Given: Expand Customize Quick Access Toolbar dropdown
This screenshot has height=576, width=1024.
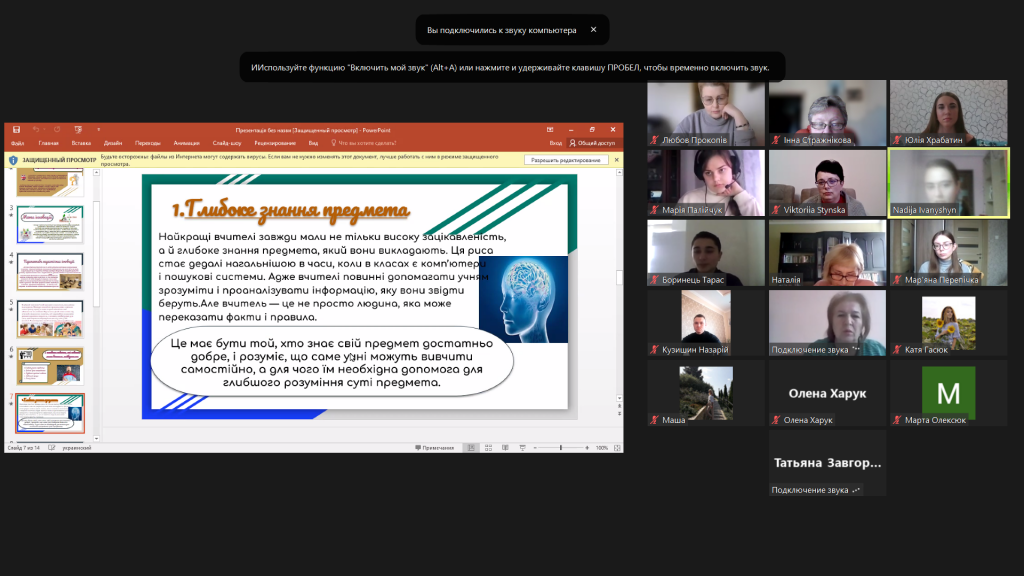Looking at the screenshot, I should pyautogui.click(x=99, y=130).
